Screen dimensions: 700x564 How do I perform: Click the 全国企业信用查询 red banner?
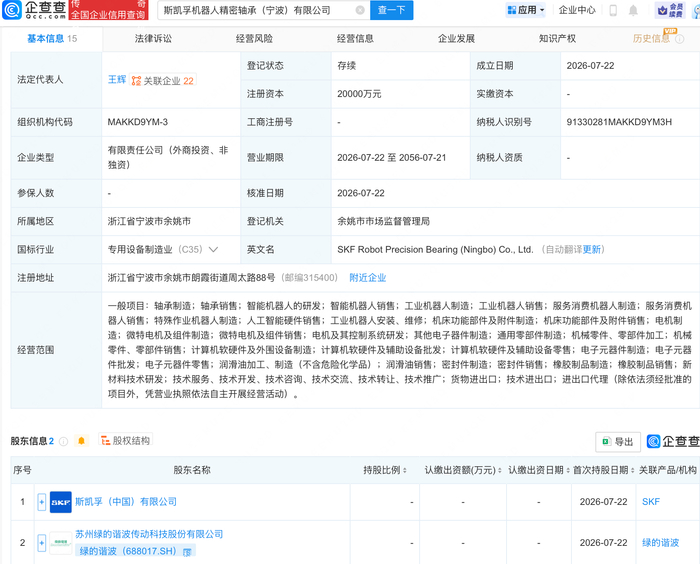click(108, 10)
